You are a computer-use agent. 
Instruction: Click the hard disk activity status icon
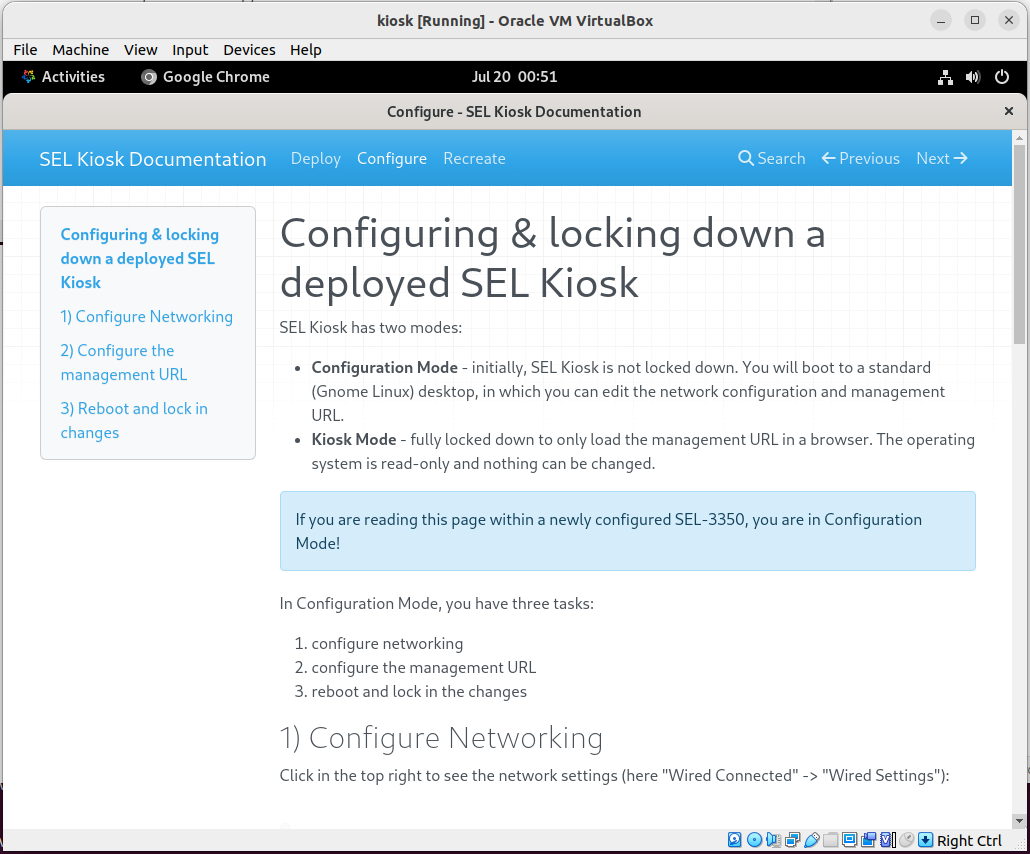coord(734,840)
